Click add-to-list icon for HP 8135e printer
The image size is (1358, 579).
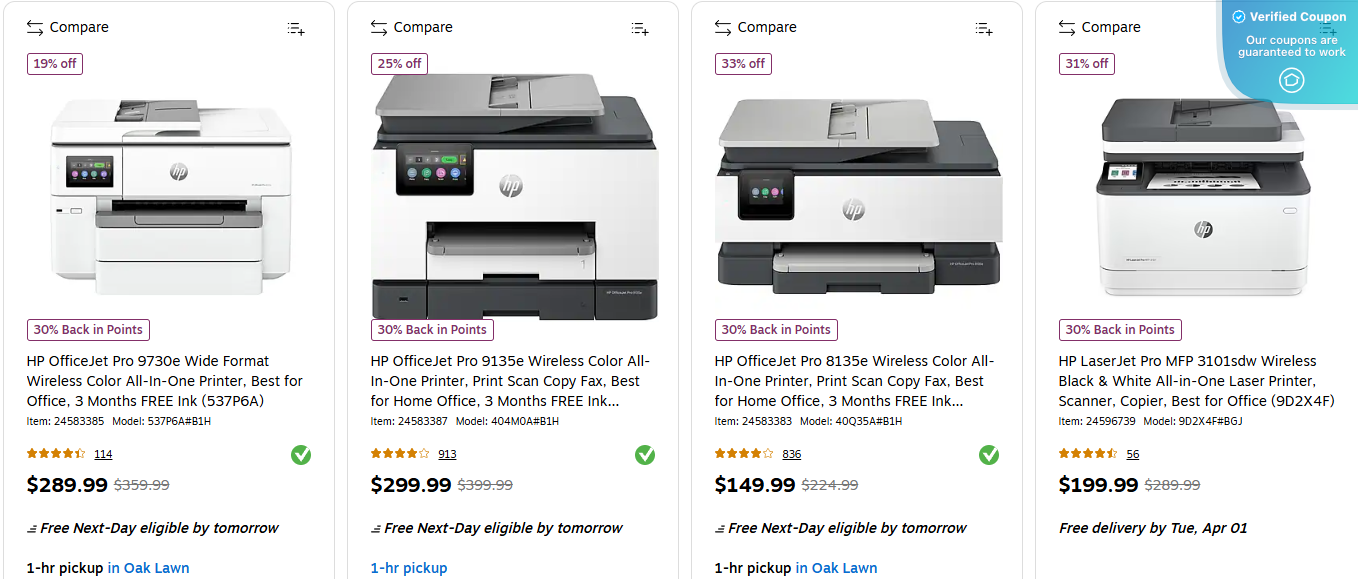[983, 29]
